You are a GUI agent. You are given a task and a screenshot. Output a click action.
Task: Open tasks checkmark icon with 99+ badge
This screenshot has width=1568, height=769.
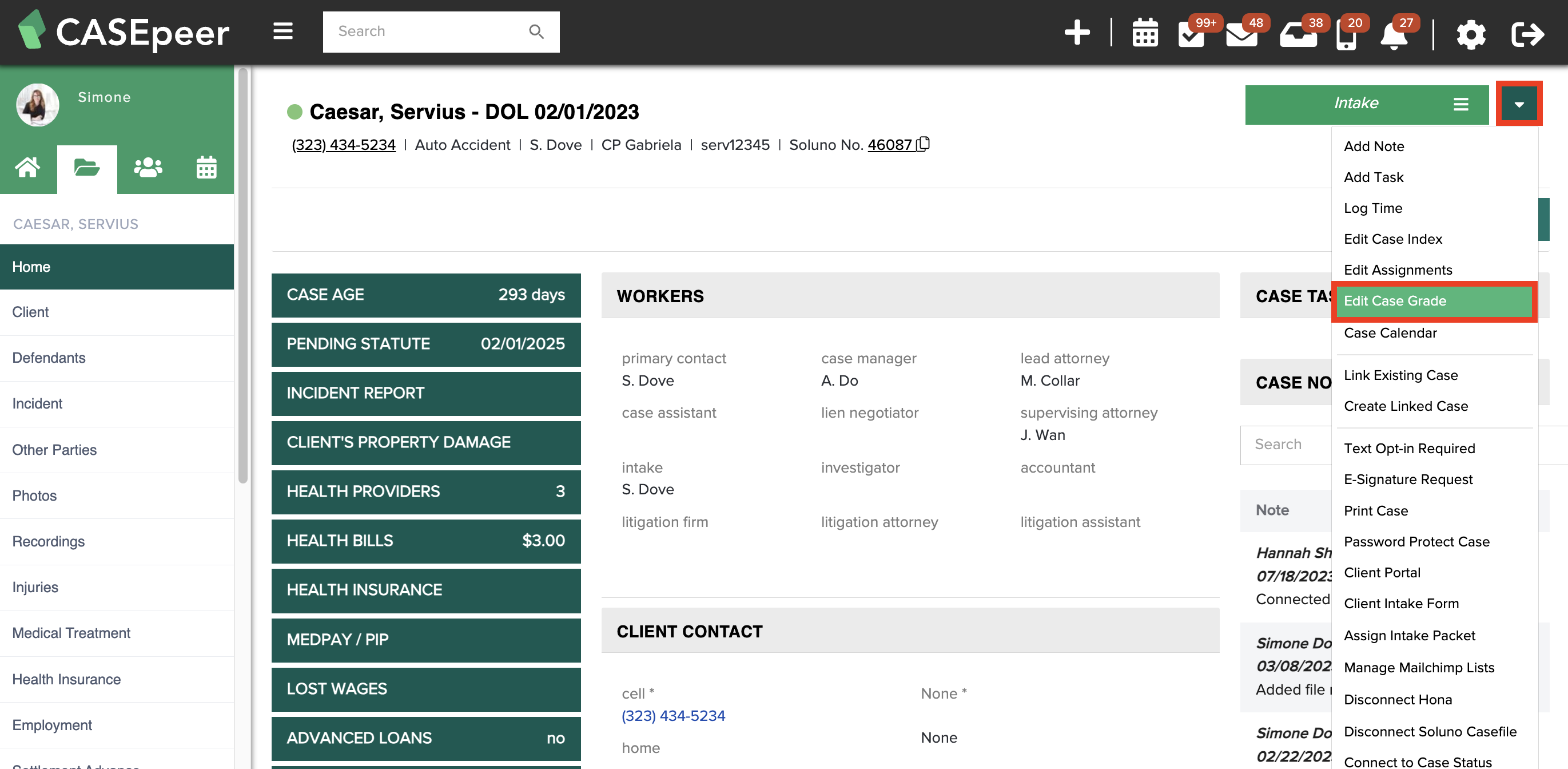pyautogui.click(x=1191, y=35)
